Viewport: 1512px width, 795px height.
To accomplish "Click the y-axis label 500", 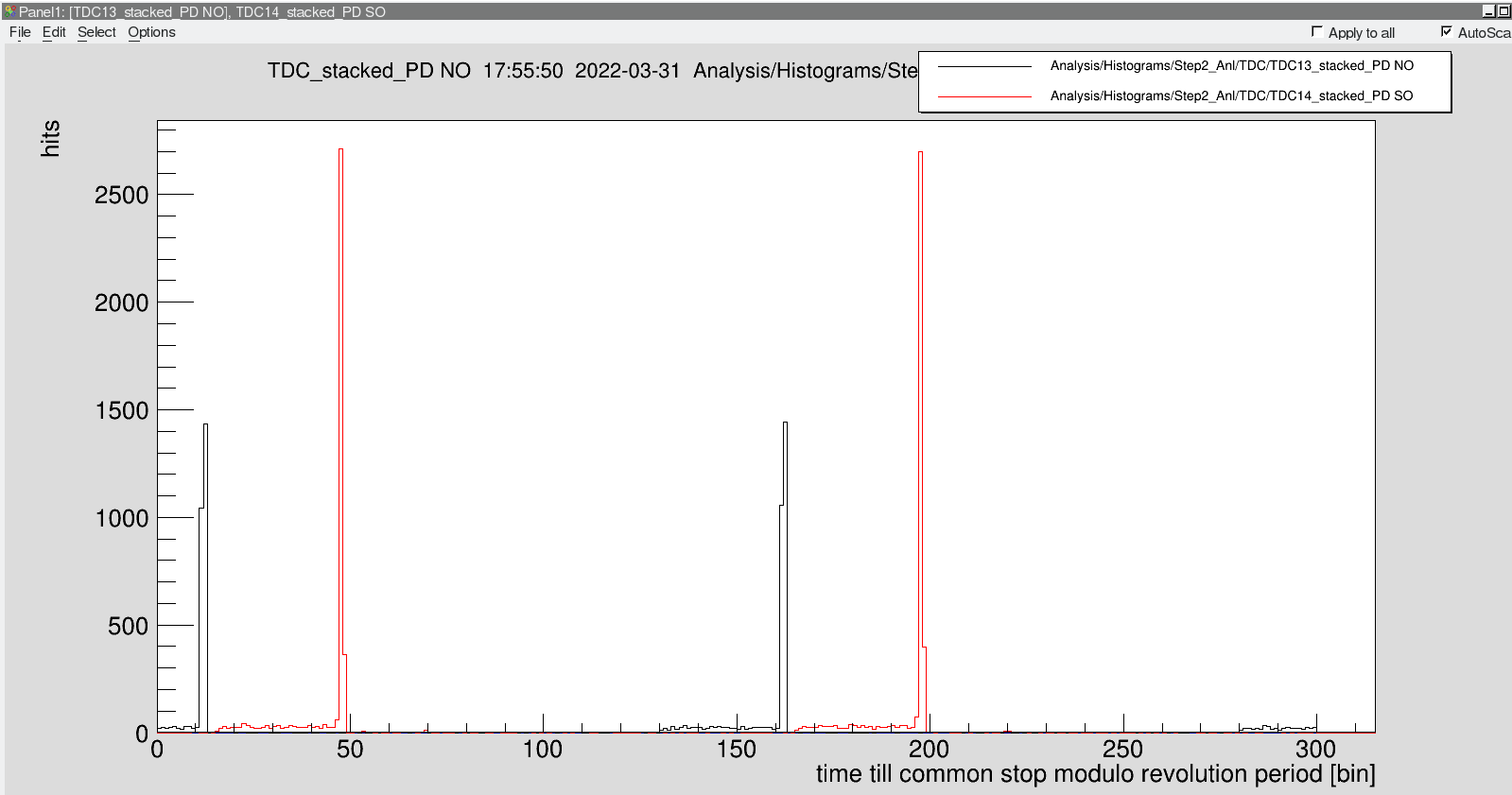I will [x=128, y=627].
